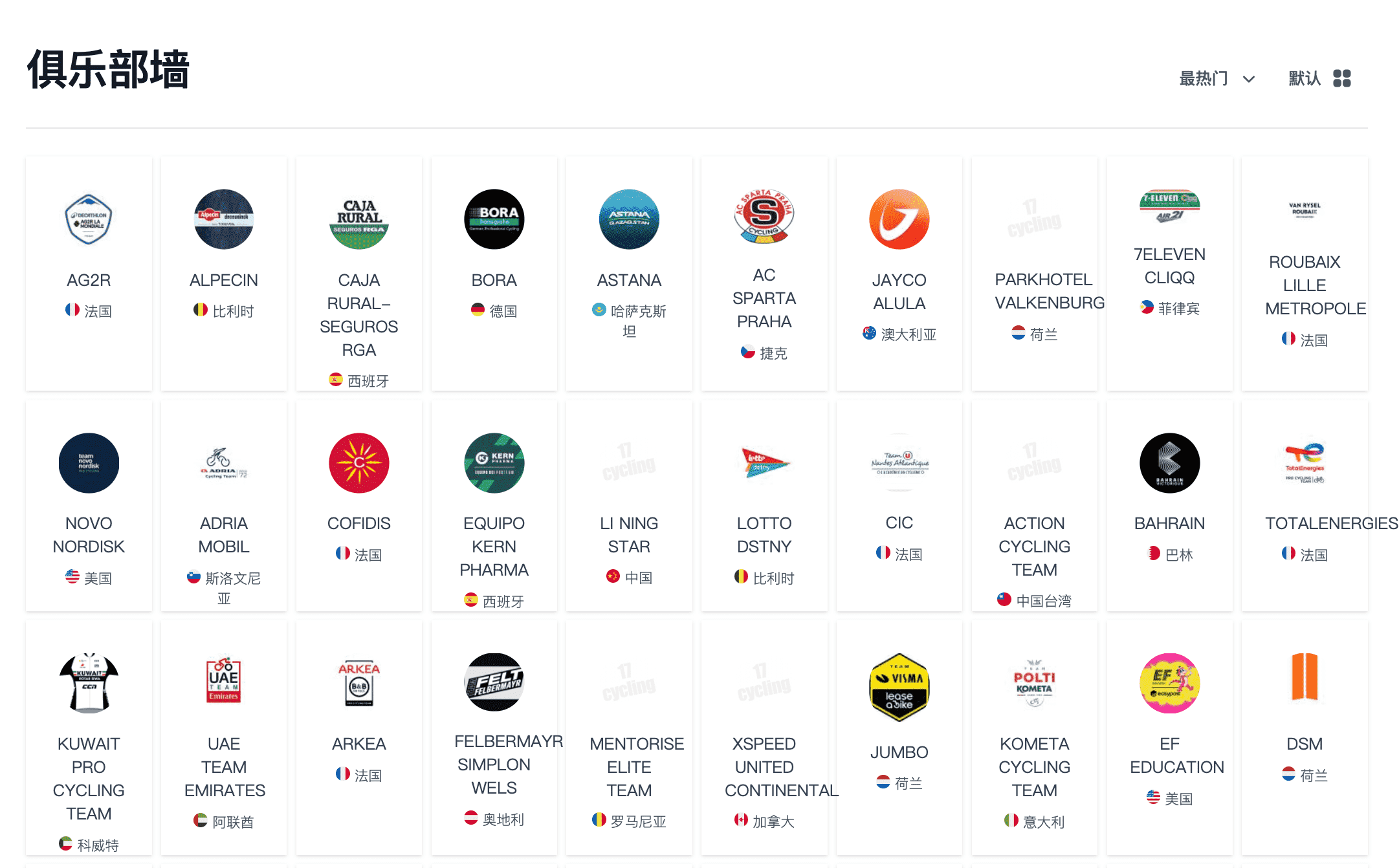This screenshot has height=868, width=1399.
Task: Click the LI NING STAR placeholder image
Action: point(629,463)
